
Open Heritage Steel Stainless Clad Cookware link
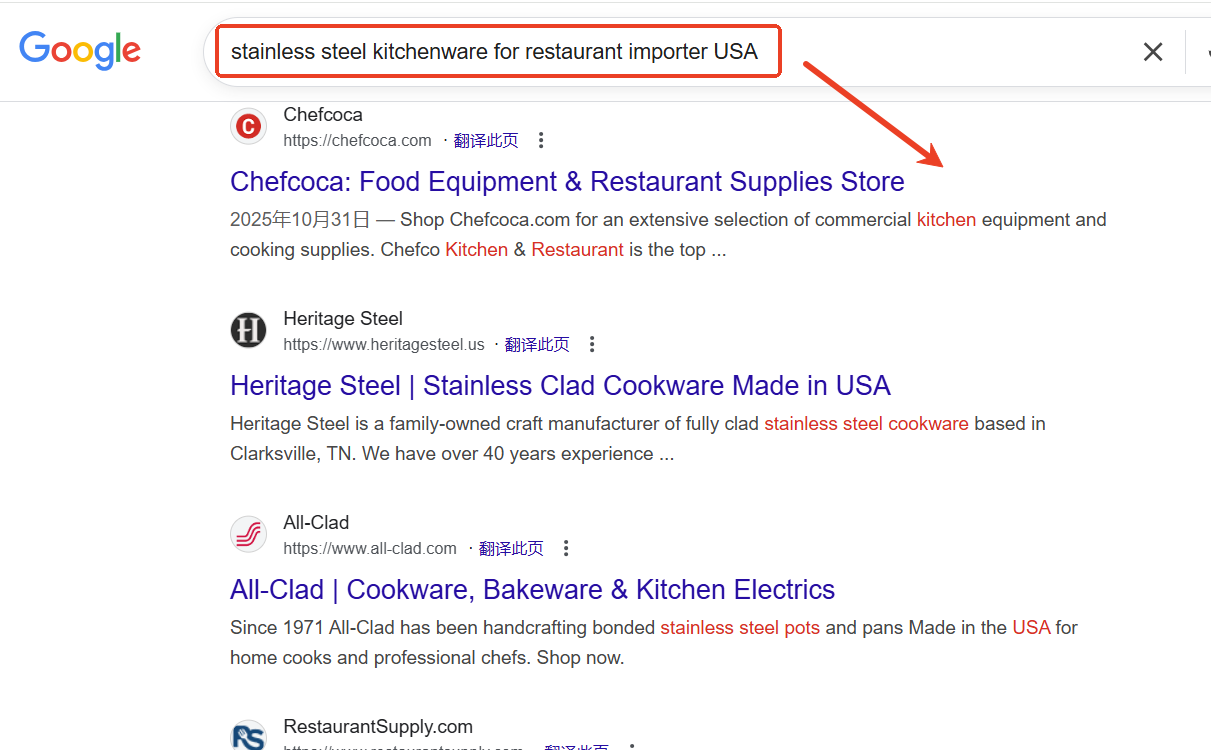click(560, 386)
